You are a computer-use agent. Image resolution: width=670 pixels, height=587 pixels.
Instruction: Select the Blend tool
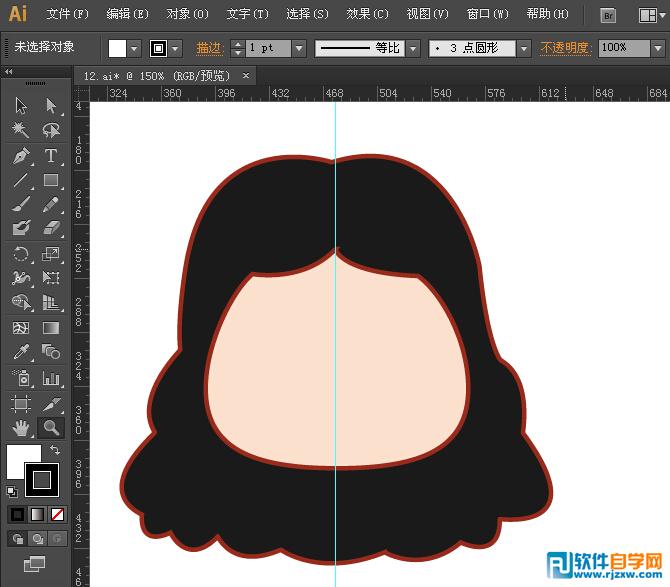pos(51,352)
